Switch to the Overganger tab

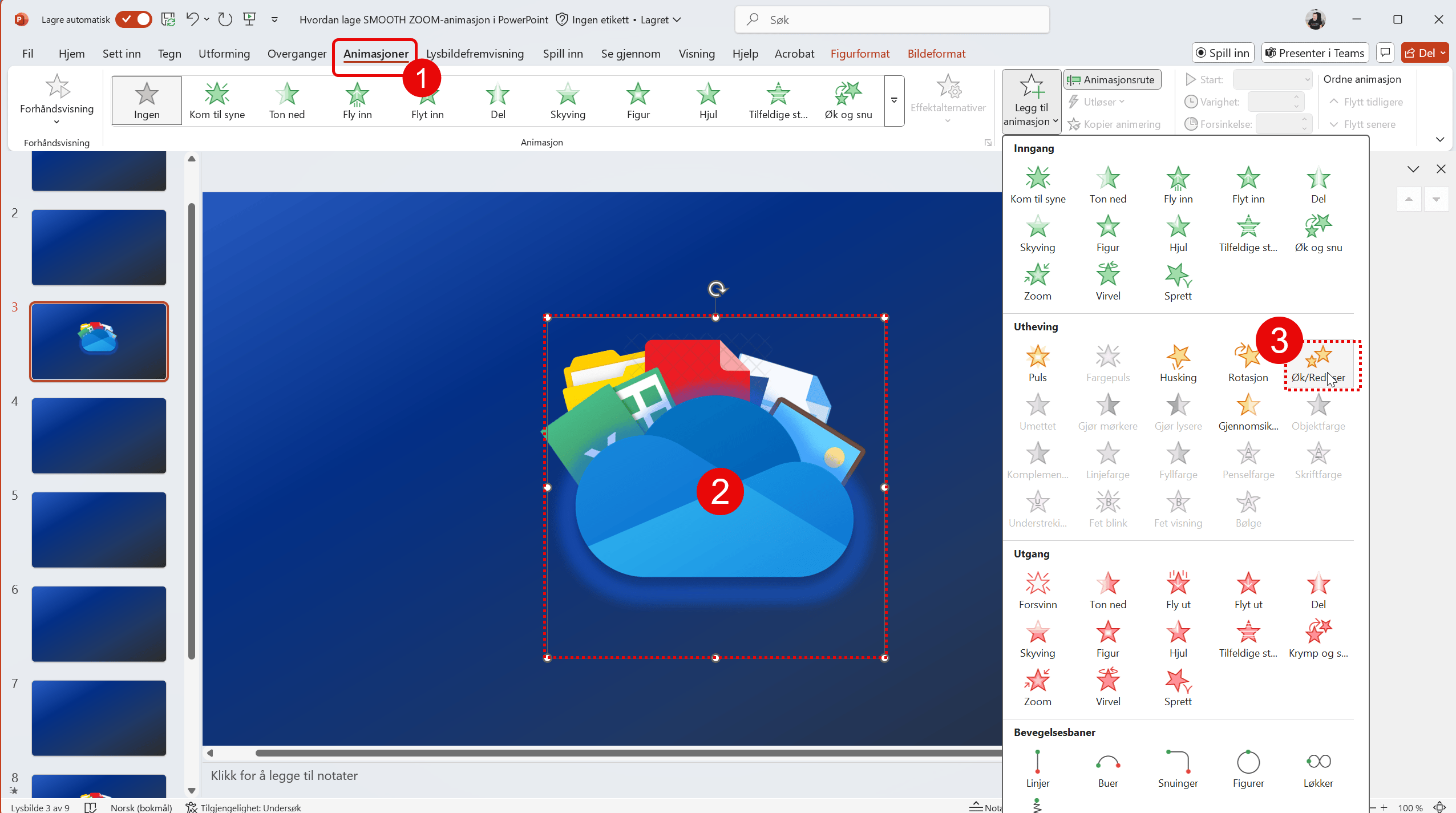(x=297, y=54)
